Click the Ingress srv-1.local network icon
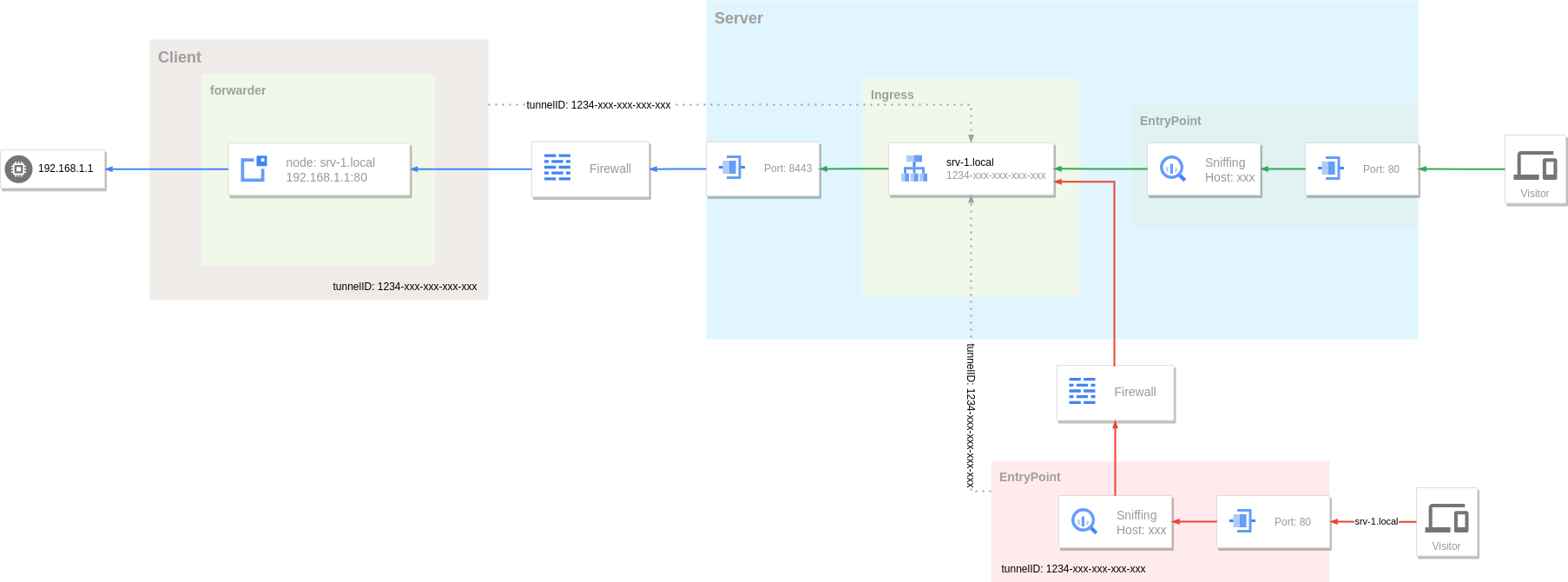 (x=913, y=169)
